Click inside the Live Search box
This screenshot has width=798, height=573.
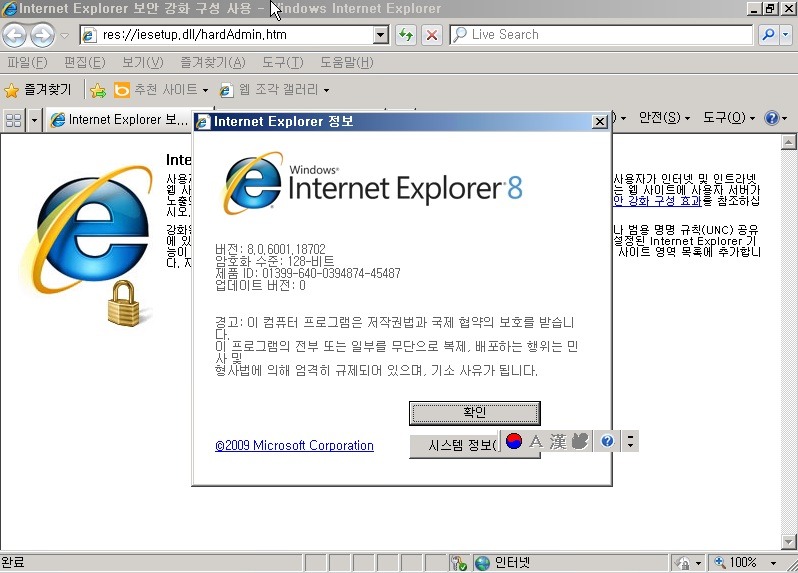[601, 35]
